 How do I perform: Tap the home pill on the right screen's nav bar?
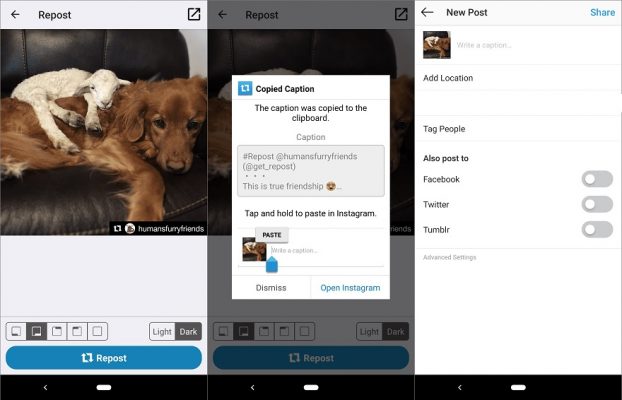pyautogui.click(x=518, y=387)
